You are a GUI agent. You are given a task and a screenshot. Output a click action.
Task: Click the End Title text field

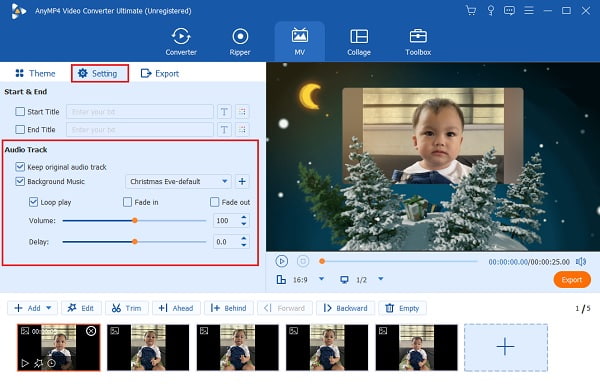coord(140,129)
